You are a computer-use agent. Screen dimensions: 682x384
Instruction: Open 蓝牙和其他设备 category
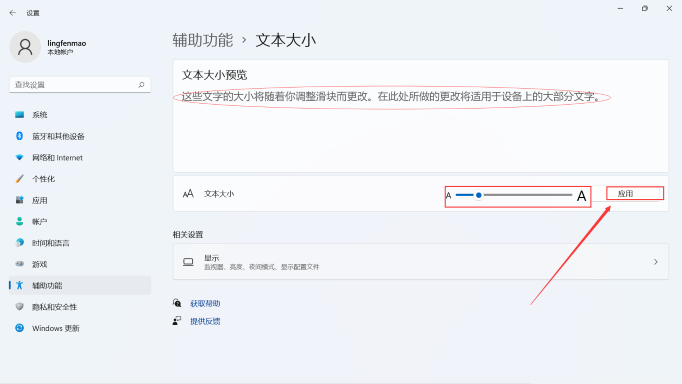pyautogui.click(x=80, y=136)
